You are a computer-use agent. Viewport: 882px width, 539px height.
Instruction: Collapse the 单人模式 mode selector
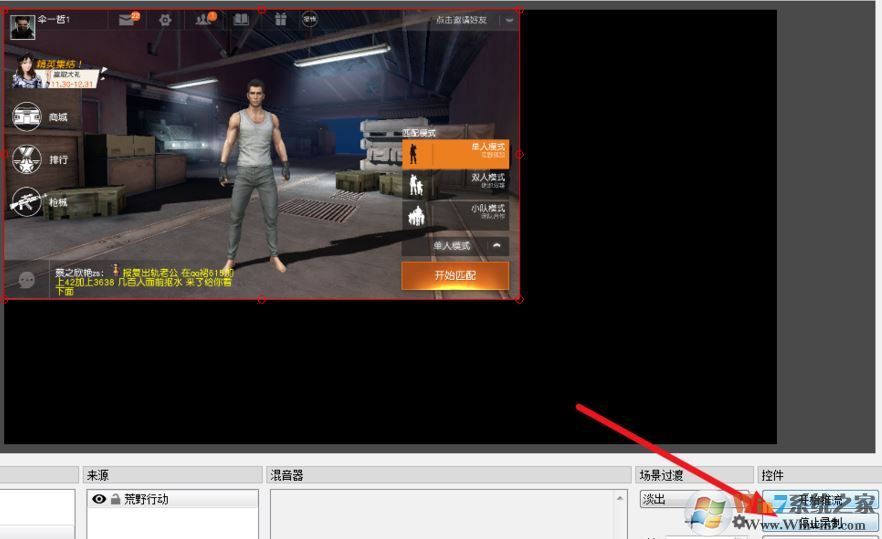pos(497,246)
